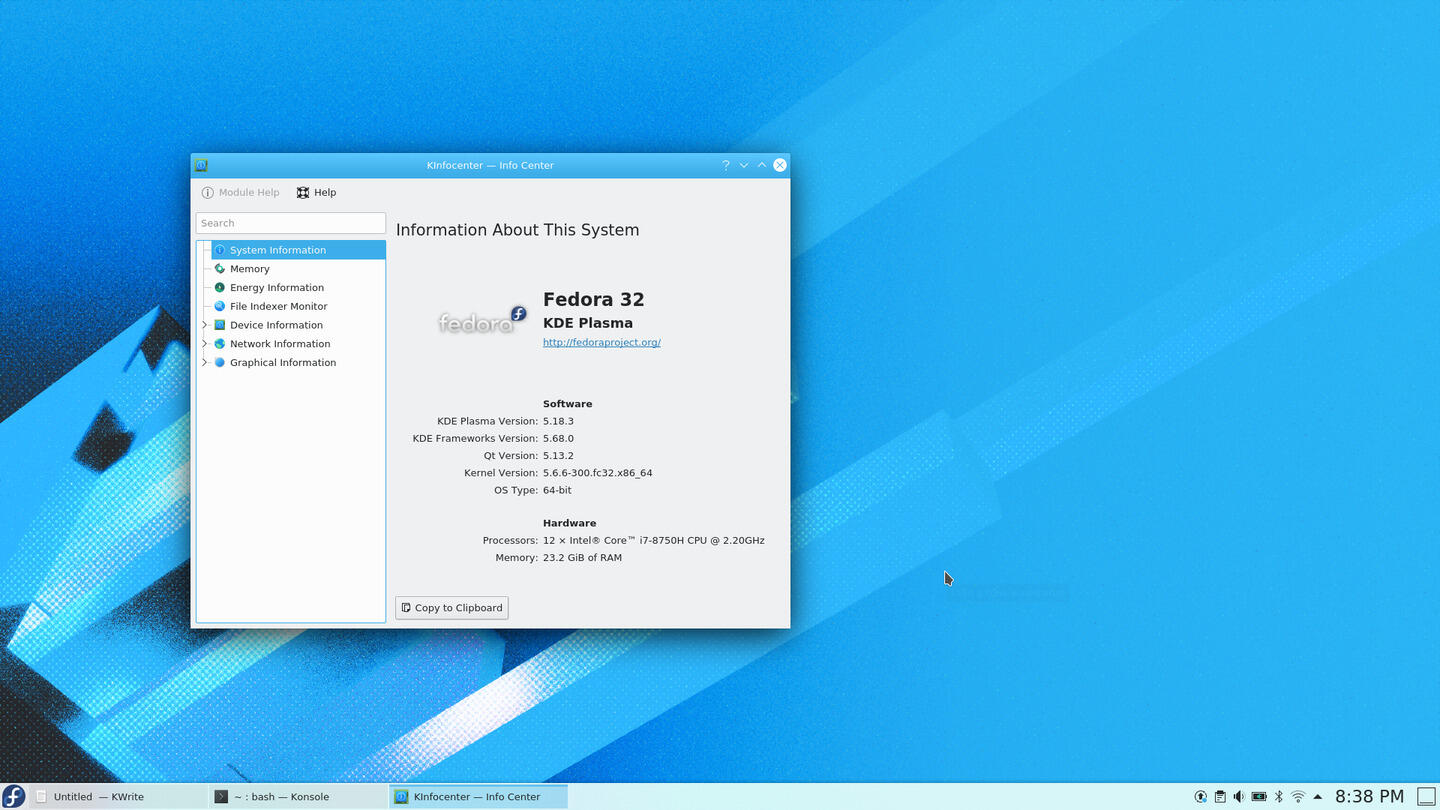Click the Device Information icon
Image resolution: width=1440 pixels, height=810 pixels.
point(220,325)
